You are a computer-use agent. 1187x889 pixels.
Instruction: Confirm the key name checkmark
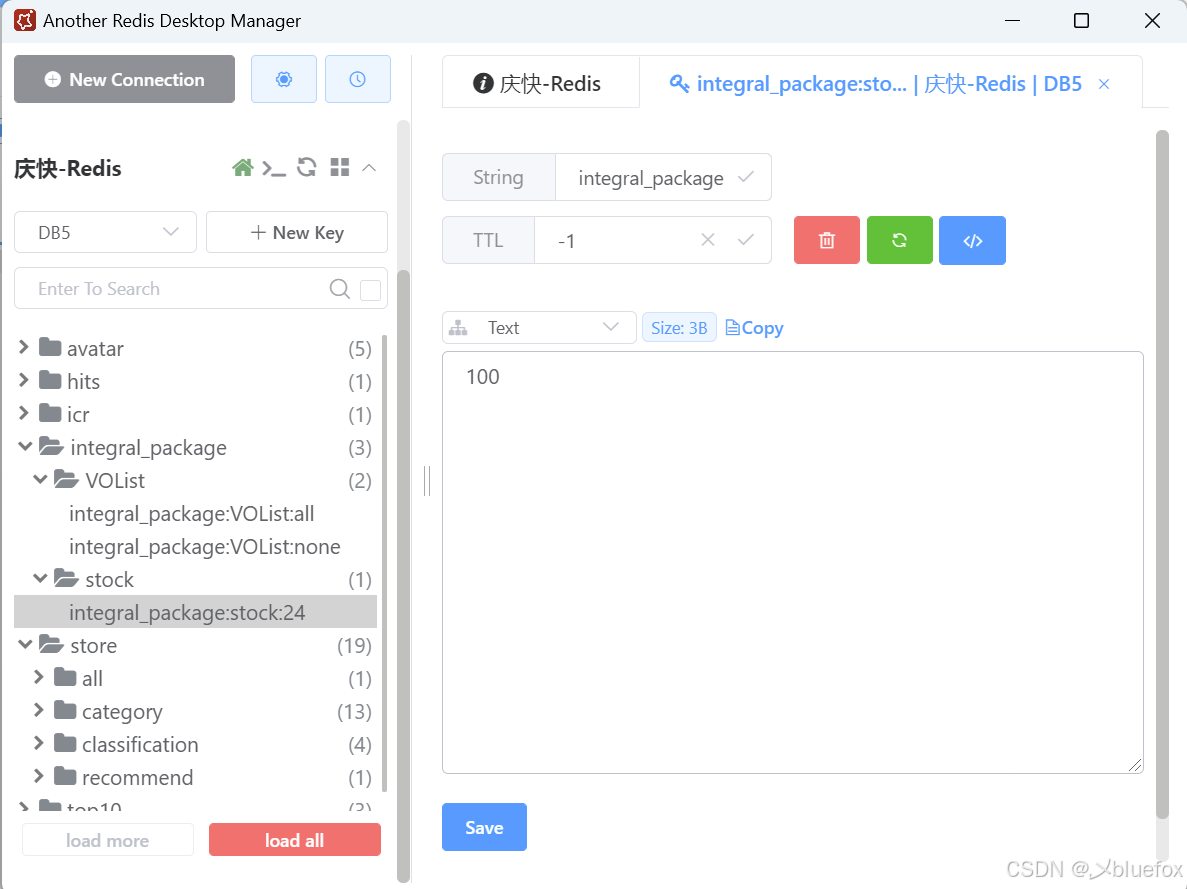pos(746,176)
